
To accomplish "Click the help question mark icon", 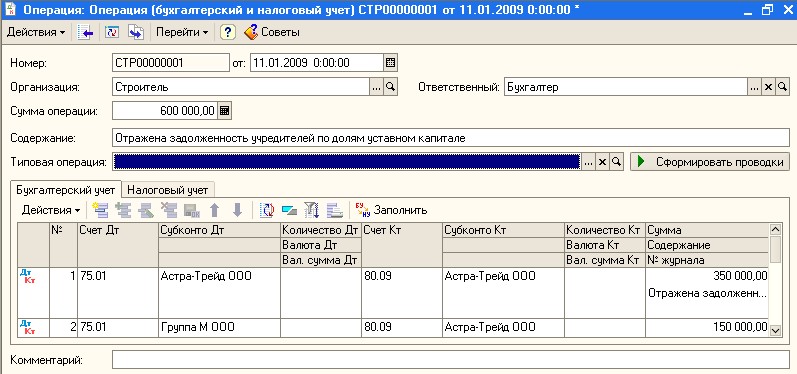I will 227,33.
